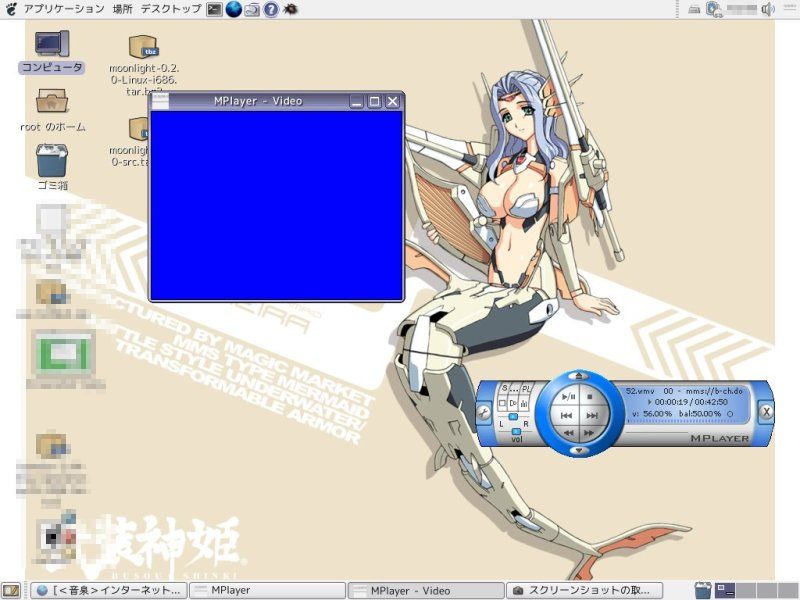Image resolution: width=800 pixels, height=600 pixels.
Task: Stop playback in the MPlayer control panel
Action: (590, 396)
